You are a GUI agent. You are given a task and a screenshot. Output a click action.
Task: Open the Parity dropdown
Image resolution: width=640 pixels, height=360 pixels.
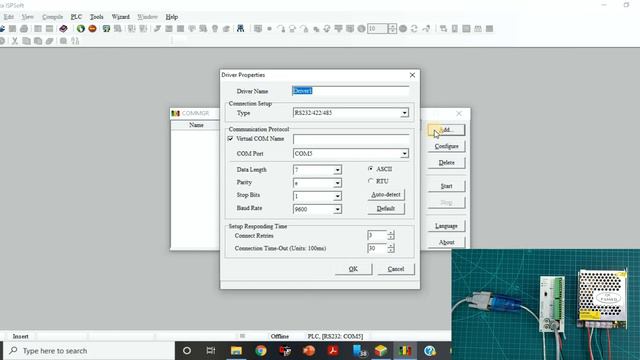coord(338,183)
